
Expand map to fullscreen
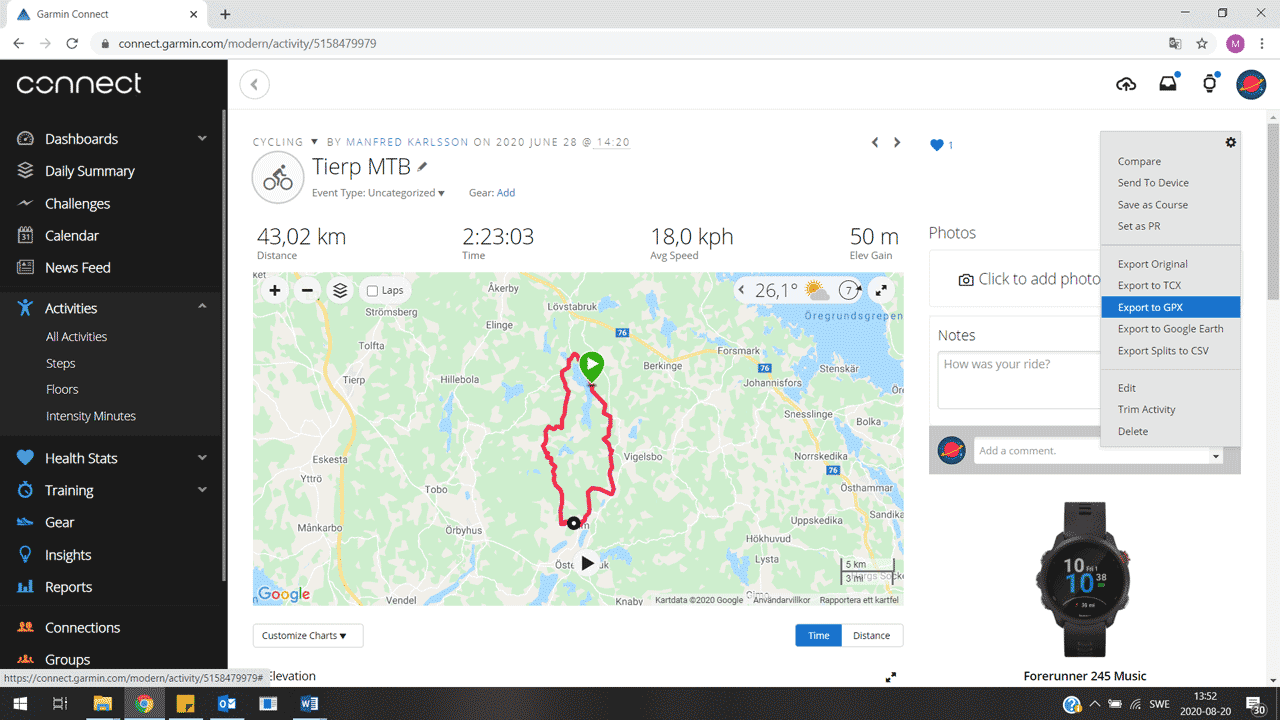point(881,290)
